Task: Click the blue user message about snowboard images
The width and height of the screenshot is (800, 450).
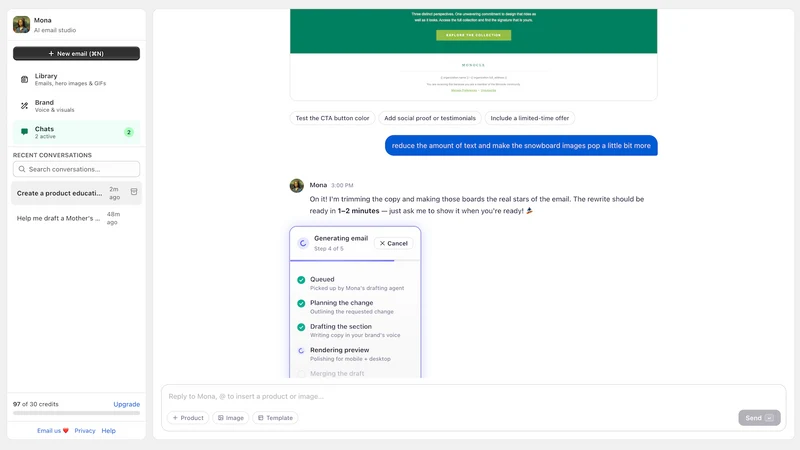Action: [x=521, y=145]
